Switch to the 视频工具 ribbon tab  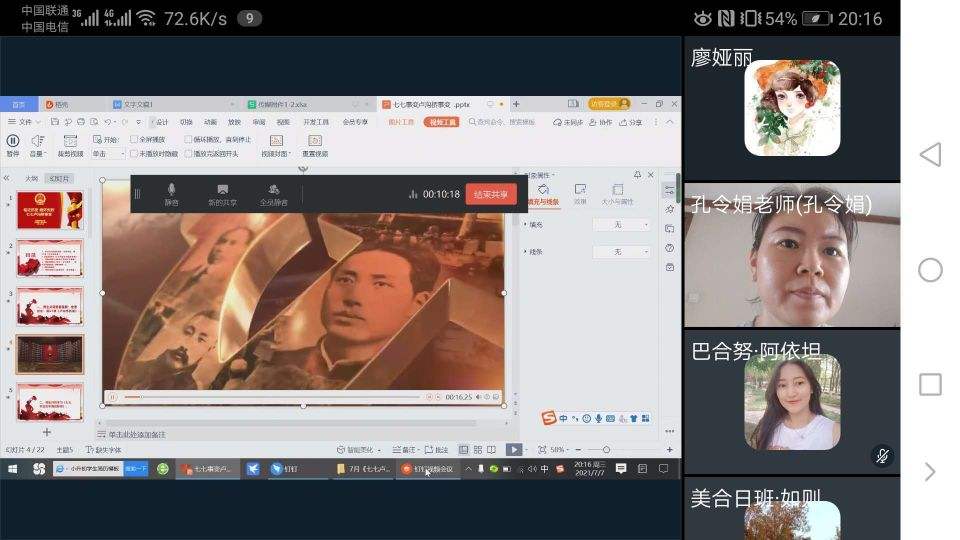440,122
